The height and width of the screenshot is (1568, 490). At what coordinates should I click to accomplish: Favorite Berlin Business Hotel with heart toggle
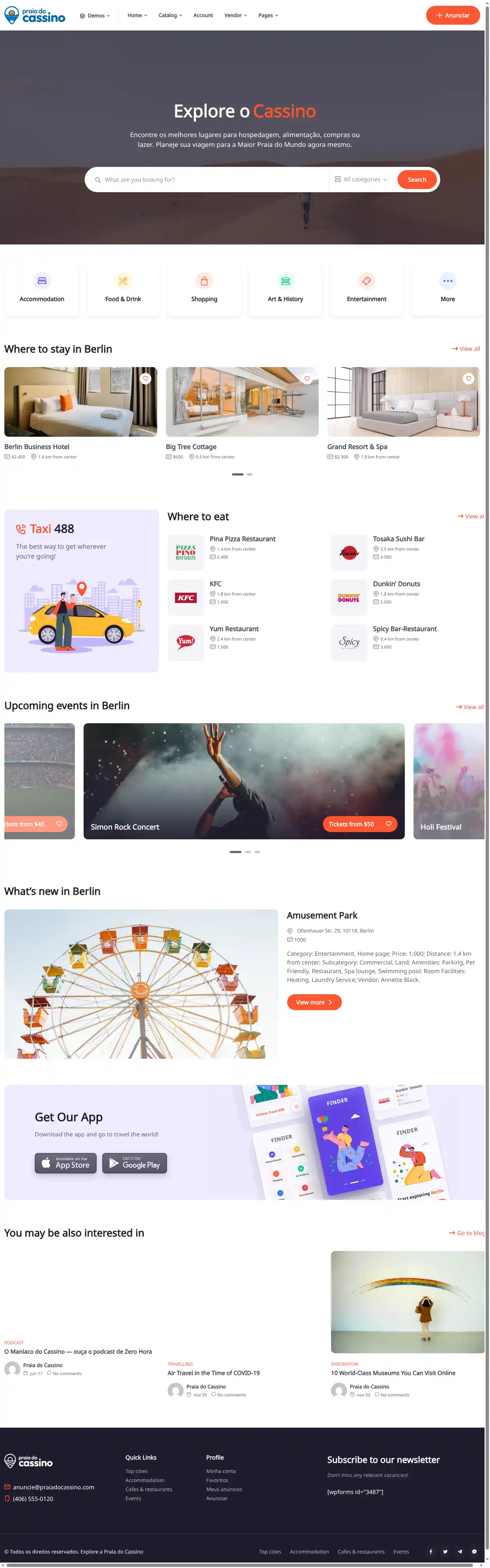click(146, 378)
